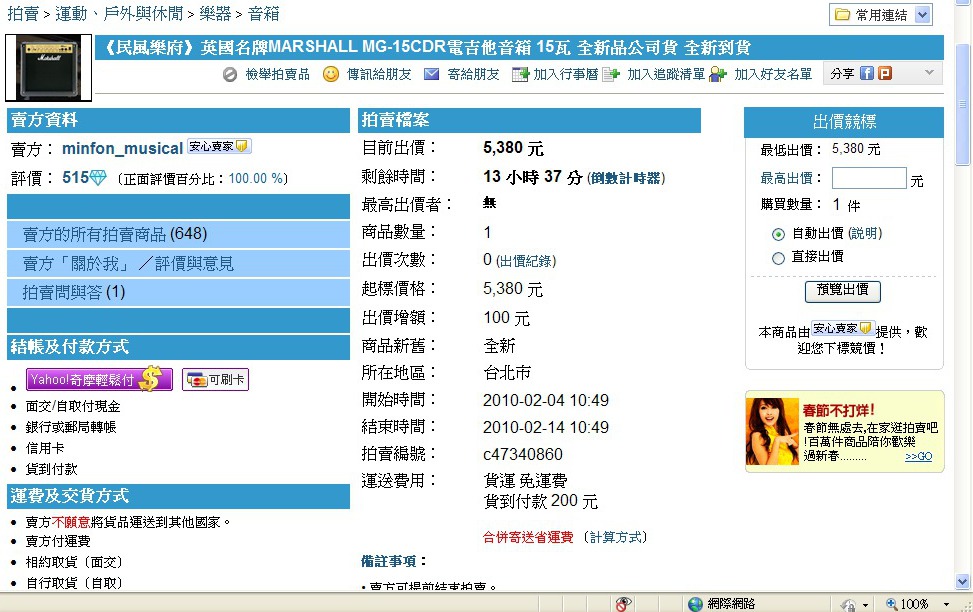Open seller minfon_musical profile link

(x=122, y=148)
